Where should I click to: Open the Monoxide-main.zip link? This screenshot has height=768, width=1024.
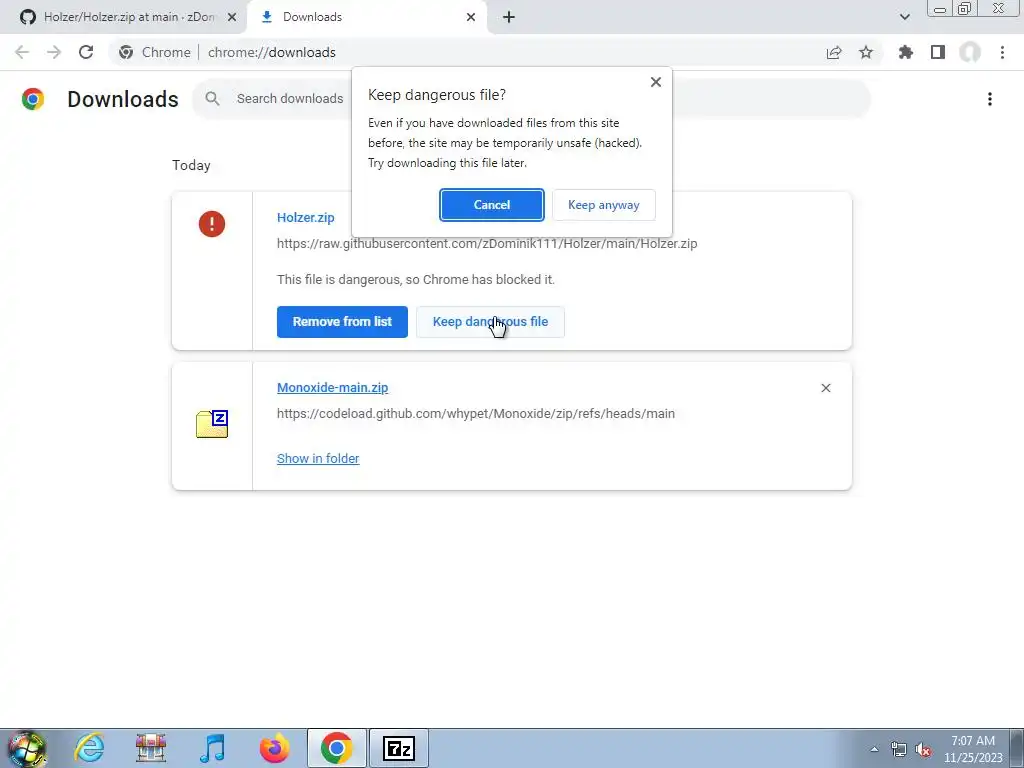(x=332, y=387)
